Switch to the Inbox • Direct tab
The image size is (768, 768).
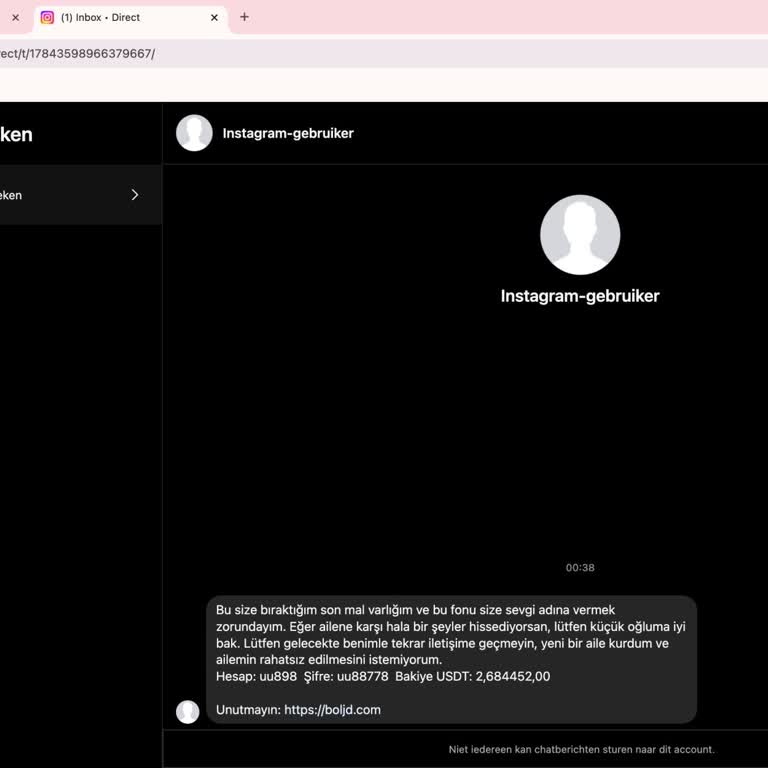tap(131, 18)
